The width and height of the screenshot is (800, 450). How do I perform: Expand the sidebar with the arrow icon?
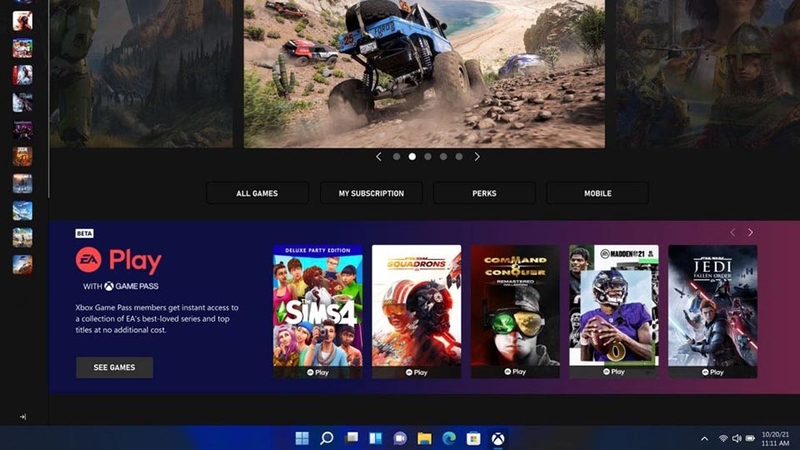(x=22, y=417)
